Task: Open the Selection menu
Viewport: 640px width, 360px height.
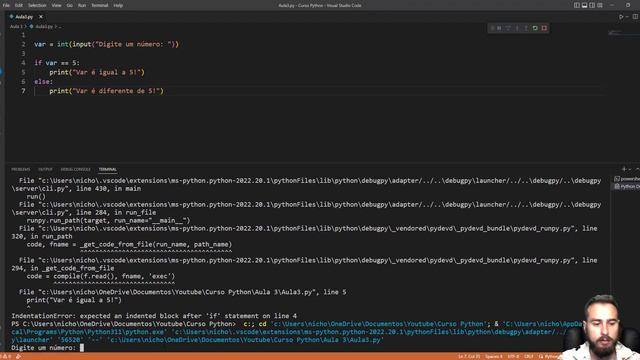Action: tap(37, 5)
